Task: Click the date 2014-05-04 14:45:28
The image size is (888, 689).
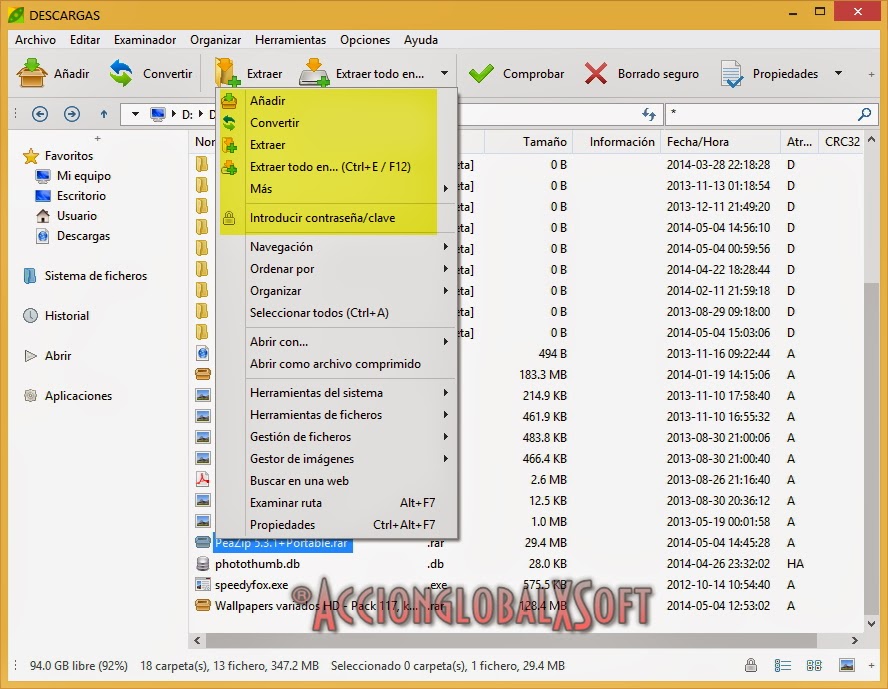Action: 718,543
